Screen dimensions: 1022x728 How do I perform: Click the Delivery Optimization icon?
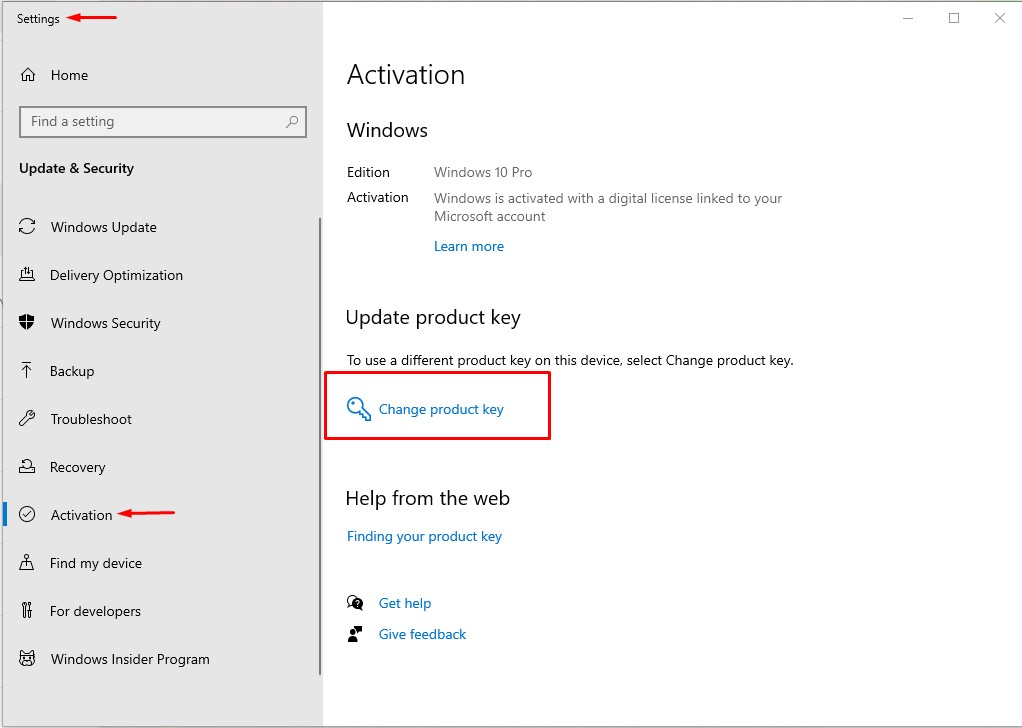(x=27, y=274)
